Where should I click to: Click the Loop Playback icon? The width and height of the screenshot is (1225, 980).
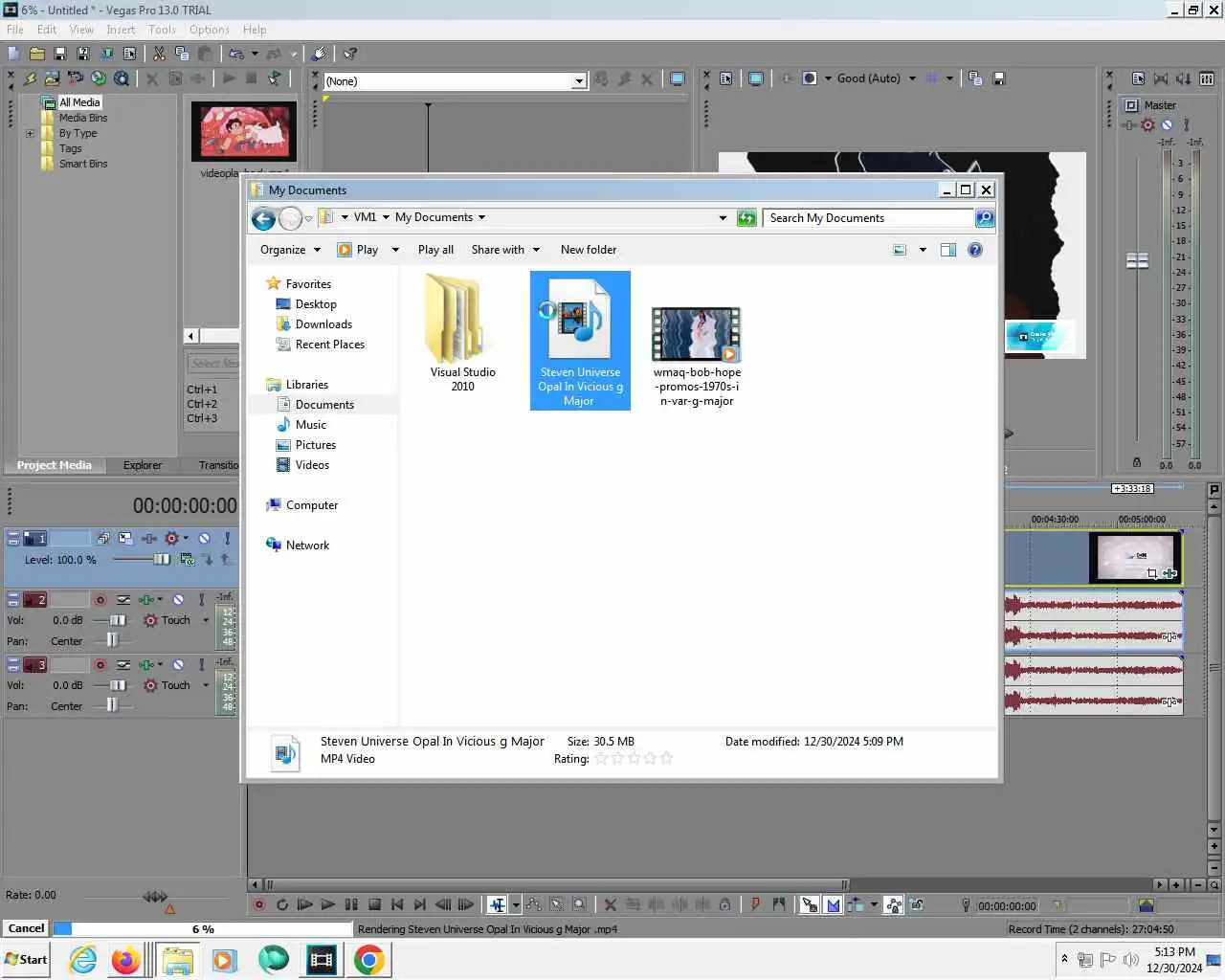[x=282, y=904]
